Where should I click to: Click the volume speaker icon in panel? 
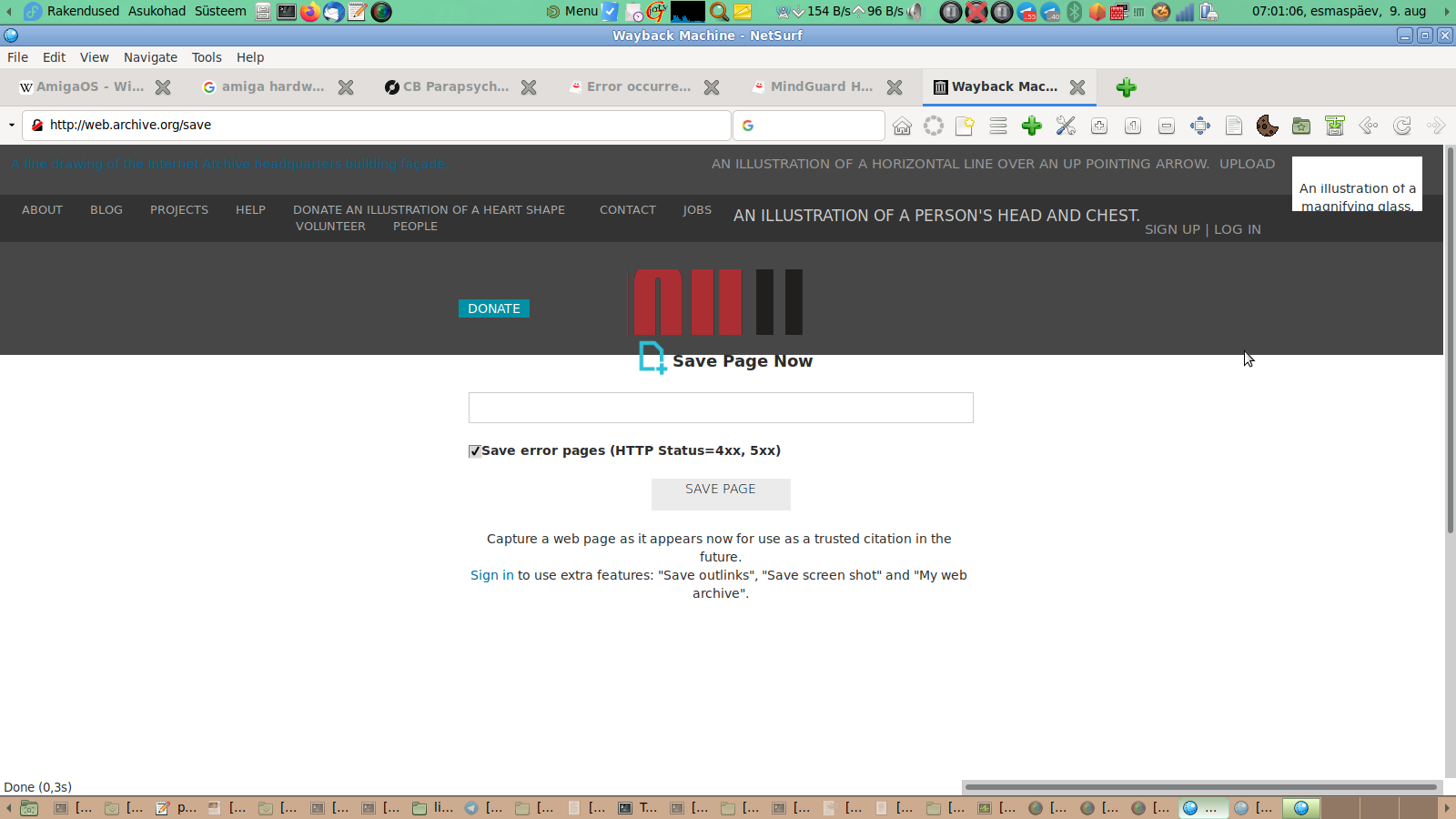tap(915, 12)
